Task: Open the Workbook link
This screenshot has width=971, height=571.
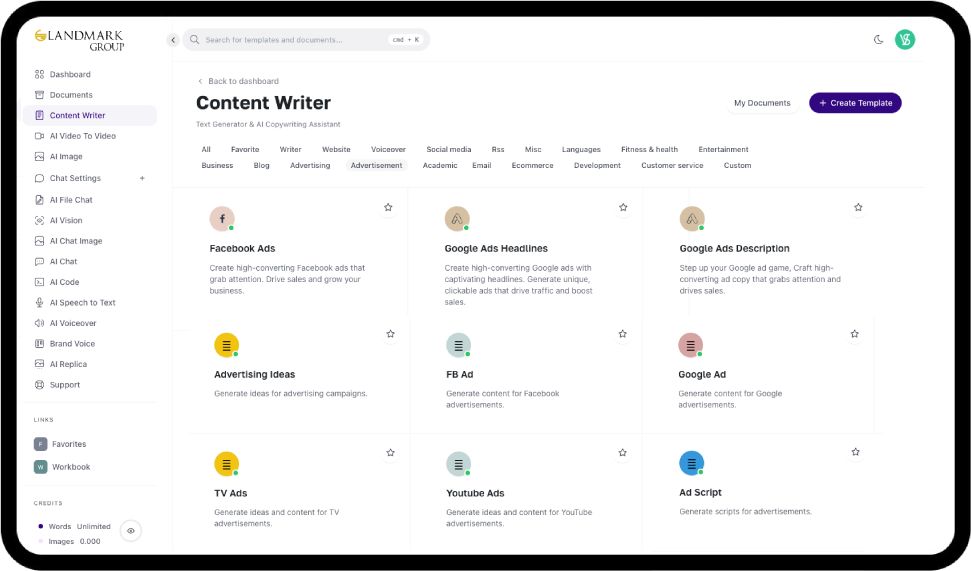Action: [x=63, y=467]
